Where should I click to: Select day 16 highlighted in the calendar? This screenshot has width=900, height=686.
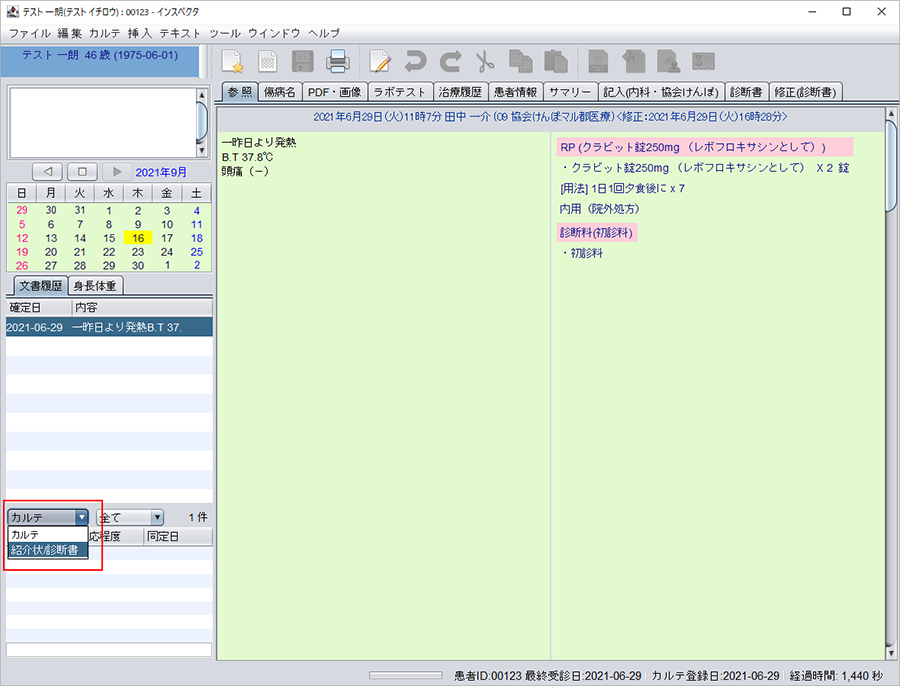point(138,238)
